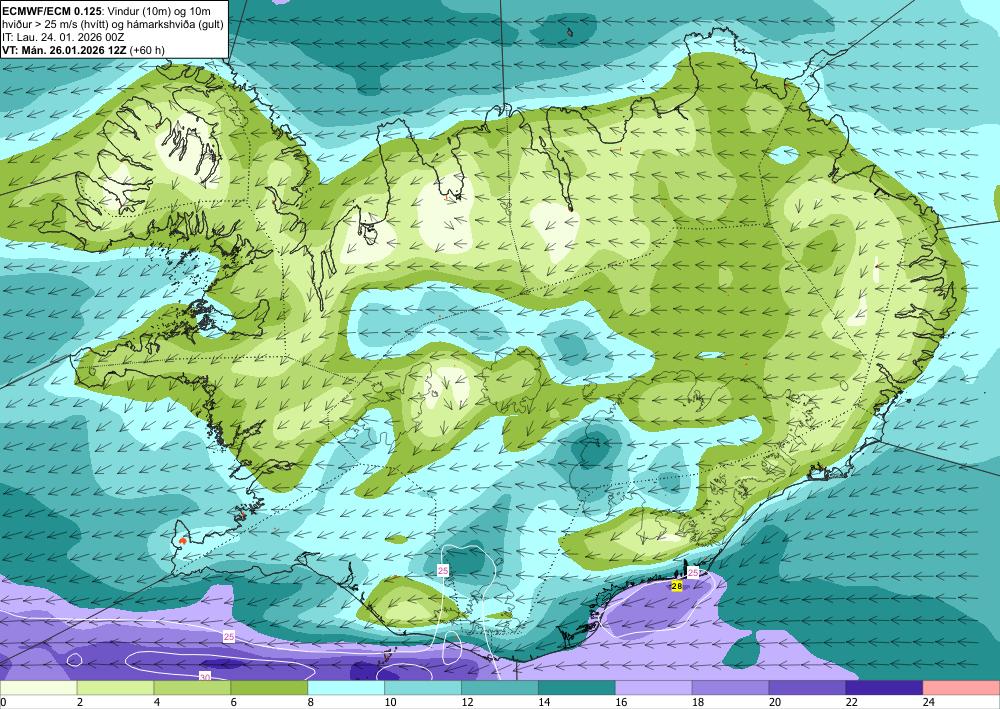
Task: Click the '(+60 h)' forecast offset text
Action: click(147, 50)
